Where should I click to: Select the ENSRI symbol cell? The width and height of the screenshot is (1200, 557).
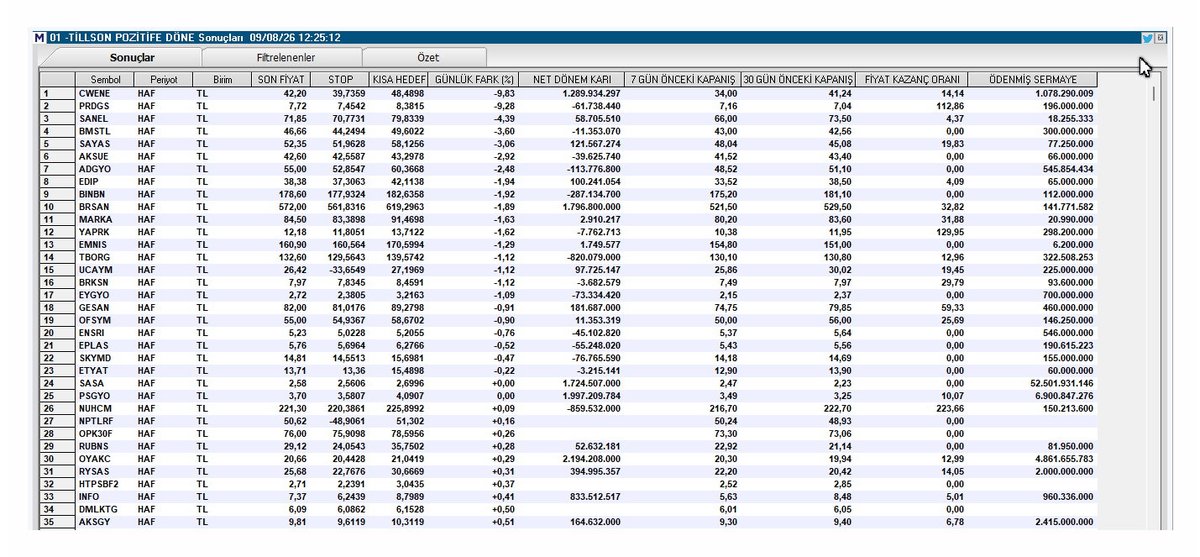pos(105,331)
